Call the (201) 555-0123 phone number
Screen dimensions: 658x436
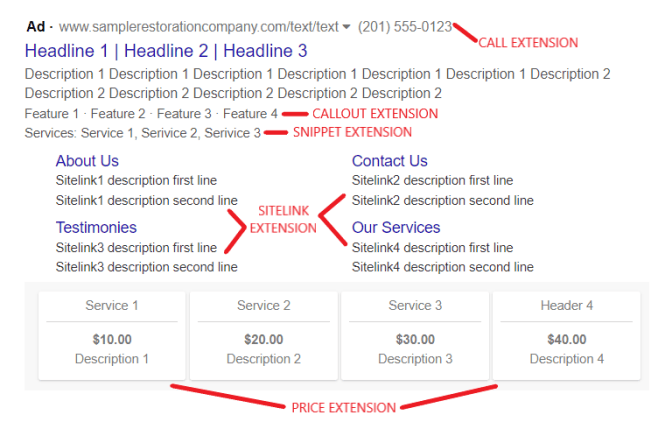coord(403,27)
